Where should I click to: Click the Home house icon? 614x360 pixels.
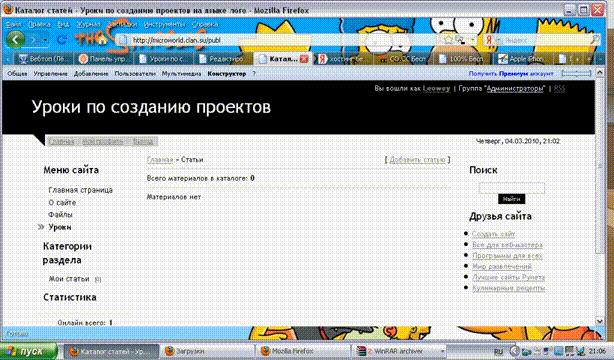(103, 39)
